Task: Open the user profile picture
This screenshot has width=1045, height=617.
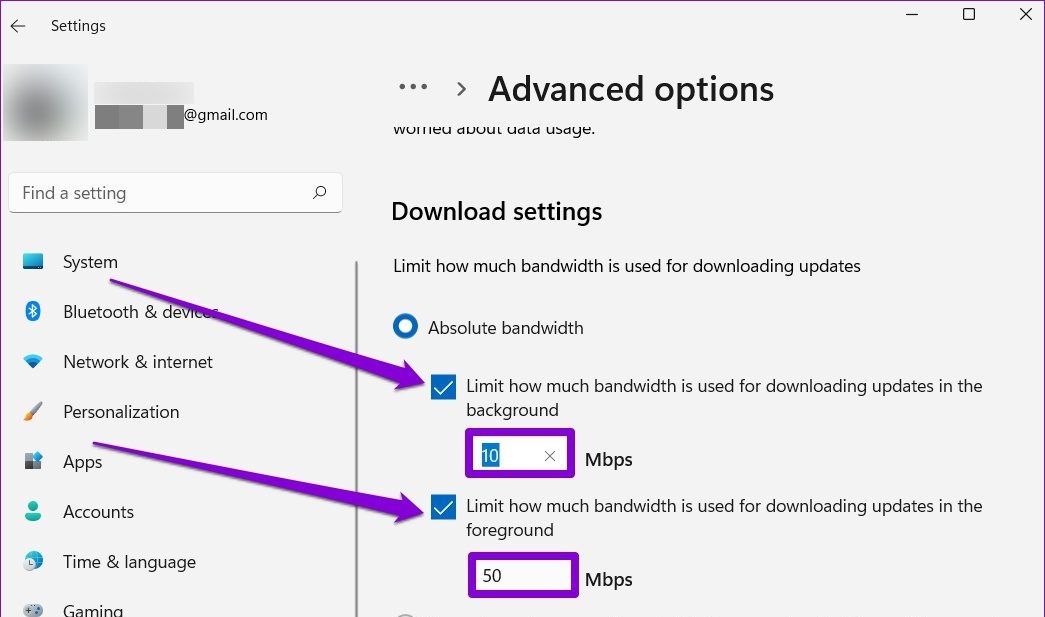Action: [x=45, y=102]
